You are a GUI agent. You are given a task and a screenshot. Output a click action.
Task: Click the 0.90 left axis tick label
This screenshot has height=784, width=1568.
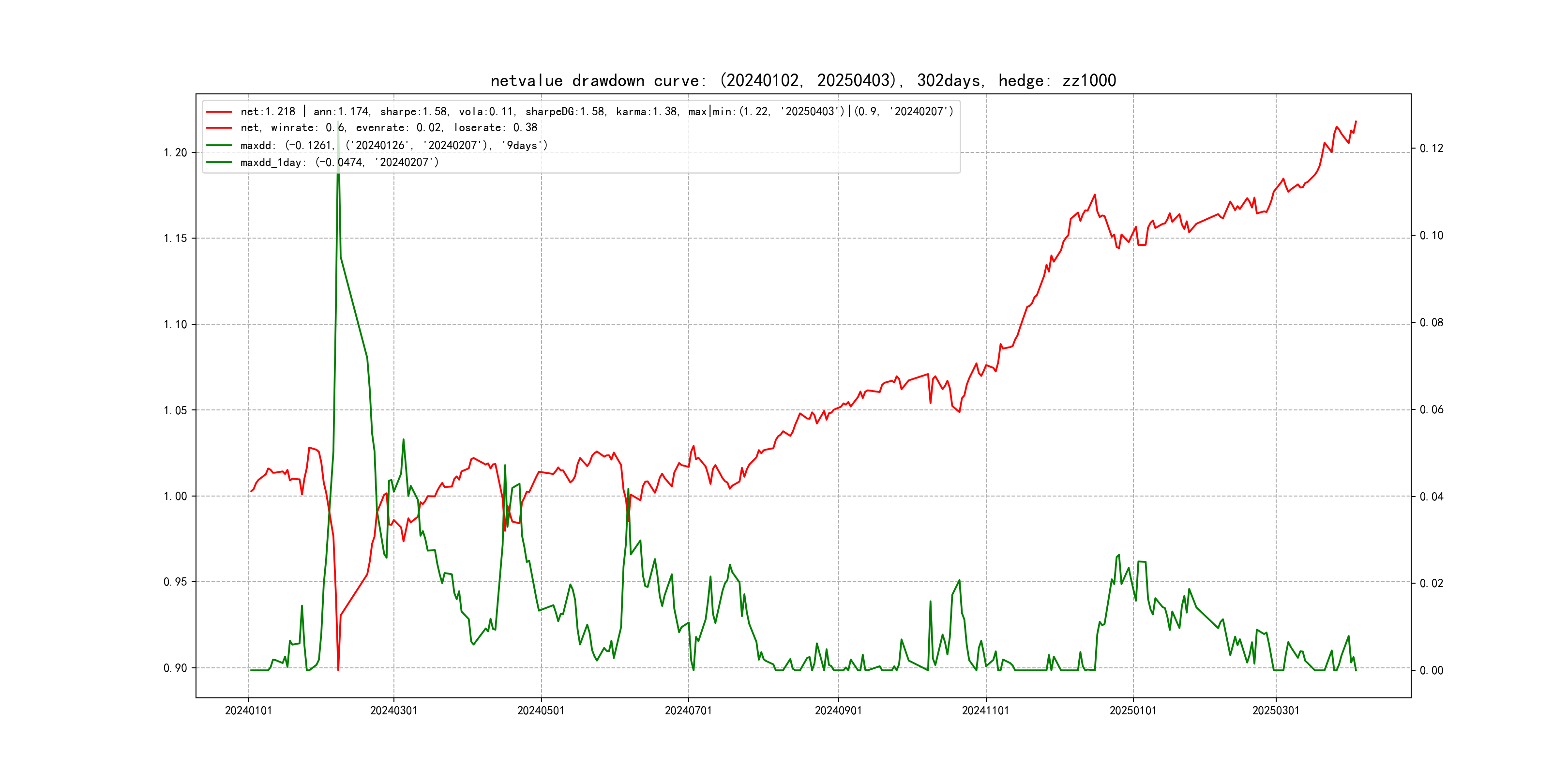click(x=175, y=668)
